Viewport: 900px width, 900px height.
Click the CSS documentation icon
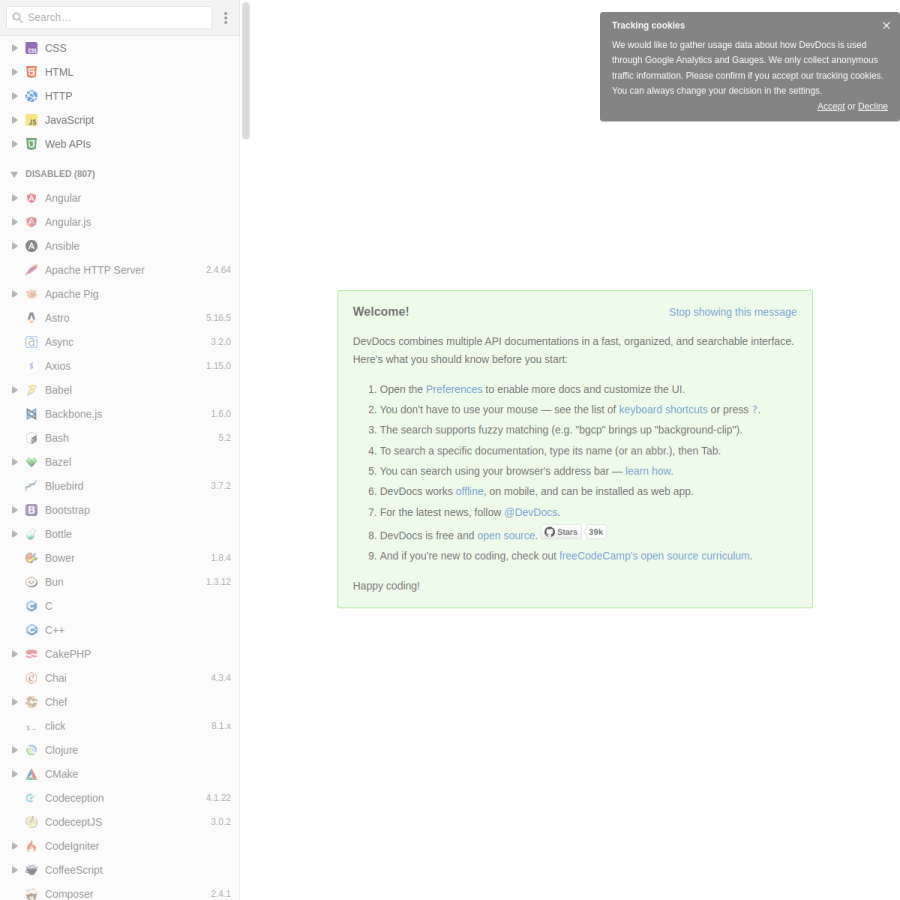click(x=32, y=48)
